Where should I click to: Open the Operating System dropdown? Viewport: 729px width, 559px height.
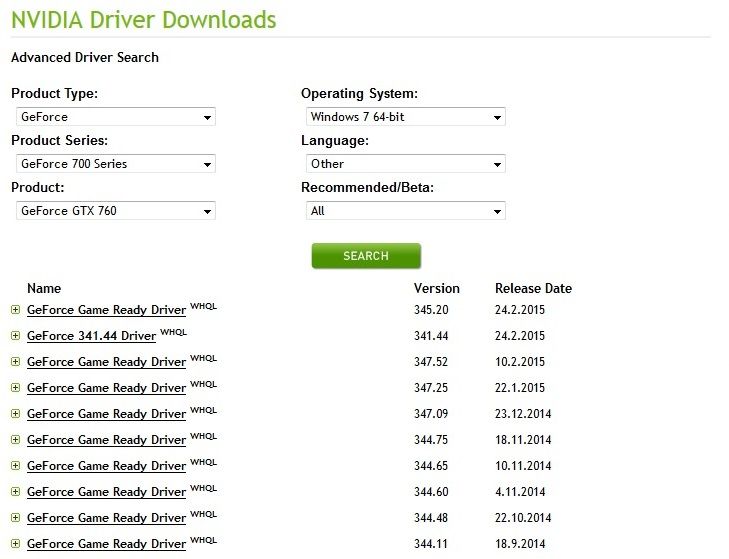(405, 117)
